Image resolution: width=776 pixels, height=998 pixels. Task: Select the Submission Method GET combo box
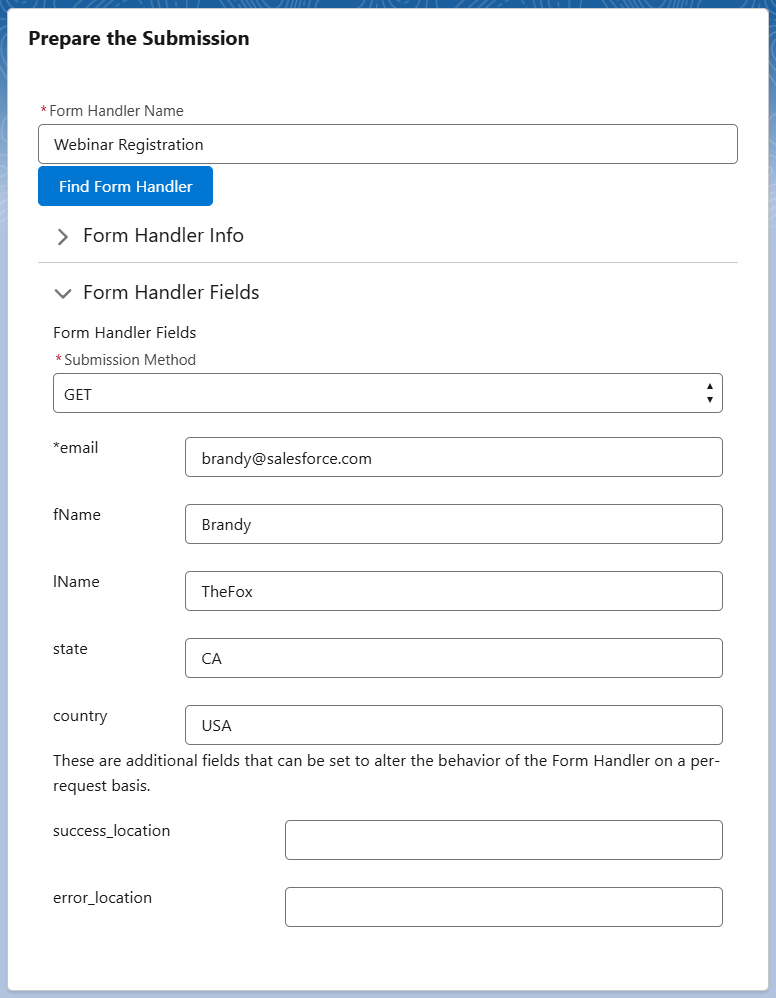tap(388, 393)
